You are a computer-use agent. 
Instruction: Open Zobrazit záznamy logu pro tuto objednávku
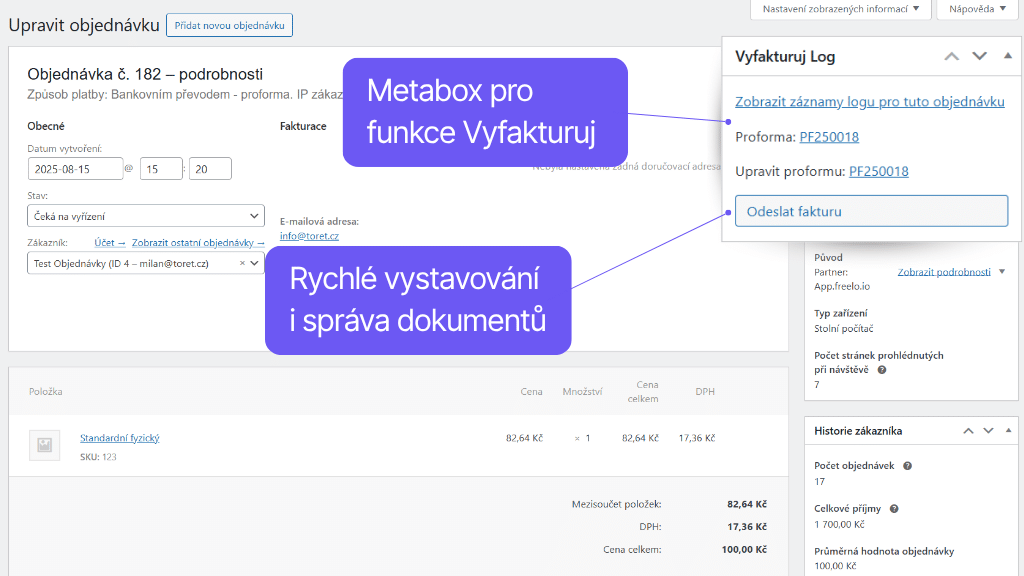coord(869,102)
